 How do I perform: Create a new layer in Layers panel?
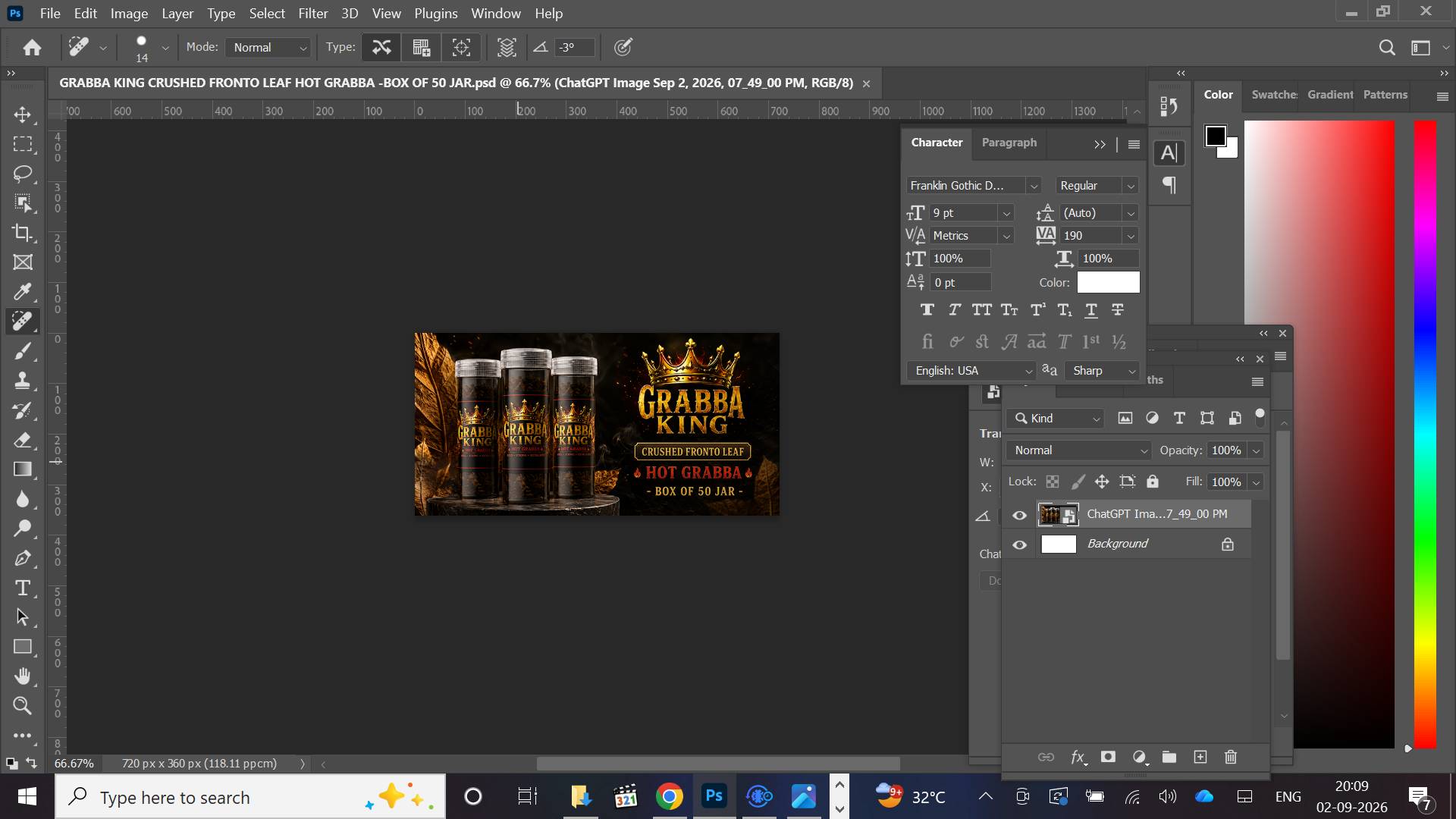click(x=1200, y=757)
